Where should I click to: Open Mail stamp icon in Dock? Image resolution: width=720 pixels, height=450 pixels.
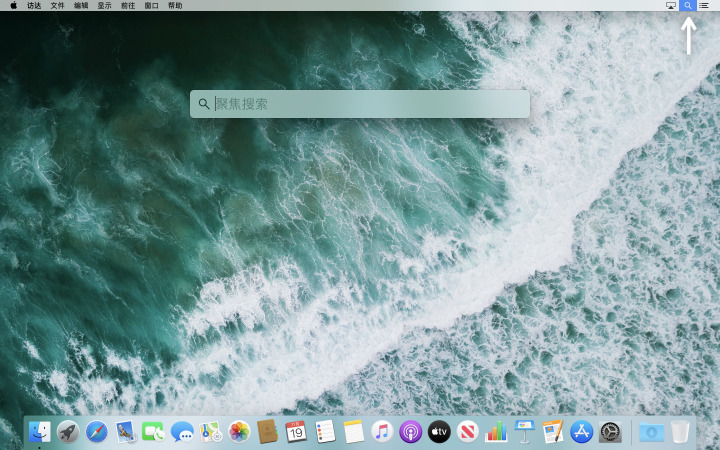tap(125, 432)
